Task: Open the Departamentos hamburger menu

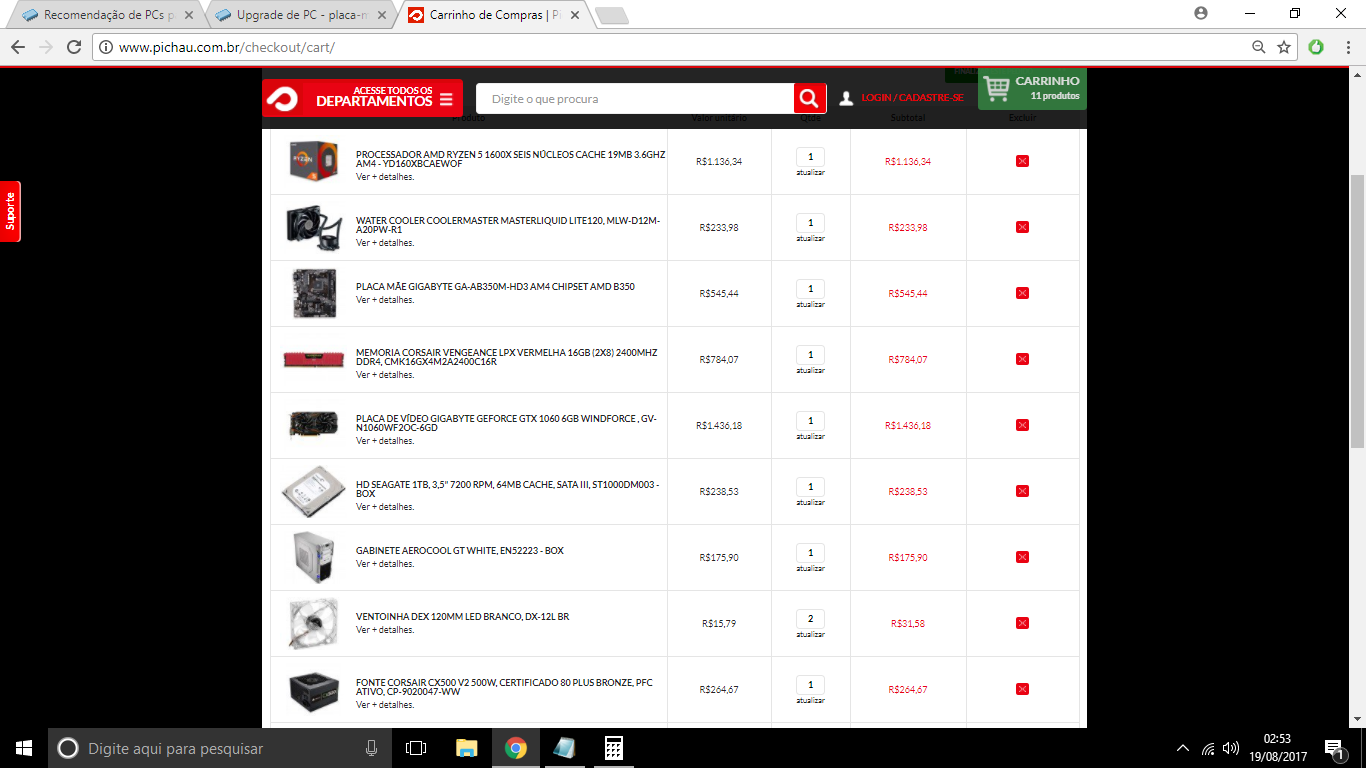Action: coord(446,100)
